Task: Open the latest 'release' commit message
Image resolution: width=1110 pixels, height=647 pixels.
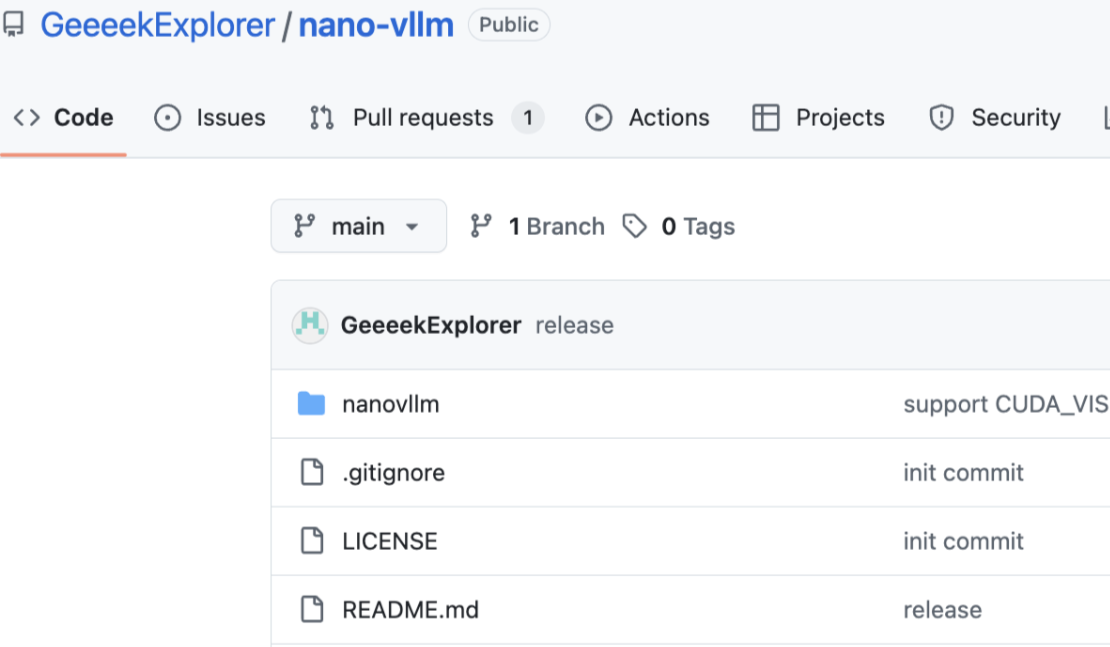Action: click(574, 325)
